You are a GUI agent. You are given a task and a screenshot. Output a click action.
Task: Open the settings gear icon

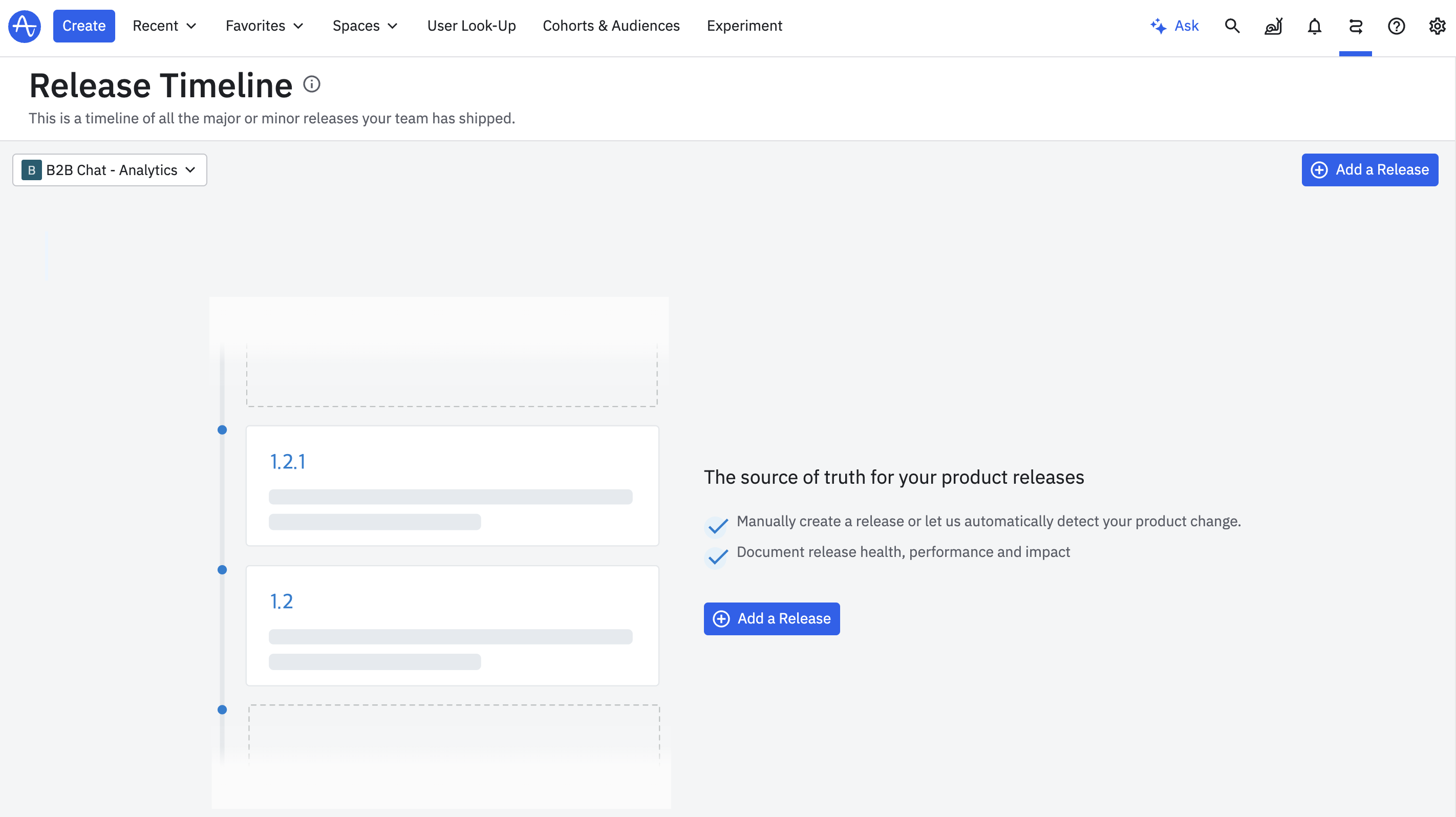click(1437, 26)
